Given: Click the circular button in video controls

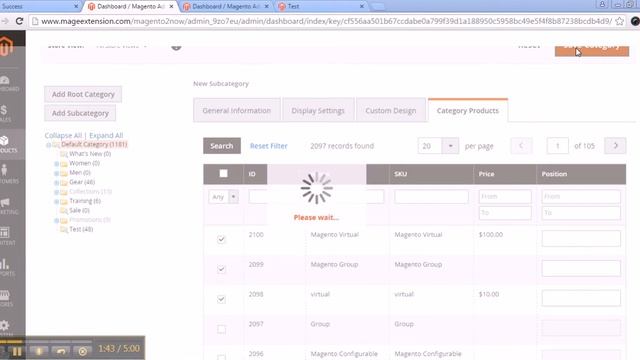Looking at the screenshot, I should click(x=83, y=351).
